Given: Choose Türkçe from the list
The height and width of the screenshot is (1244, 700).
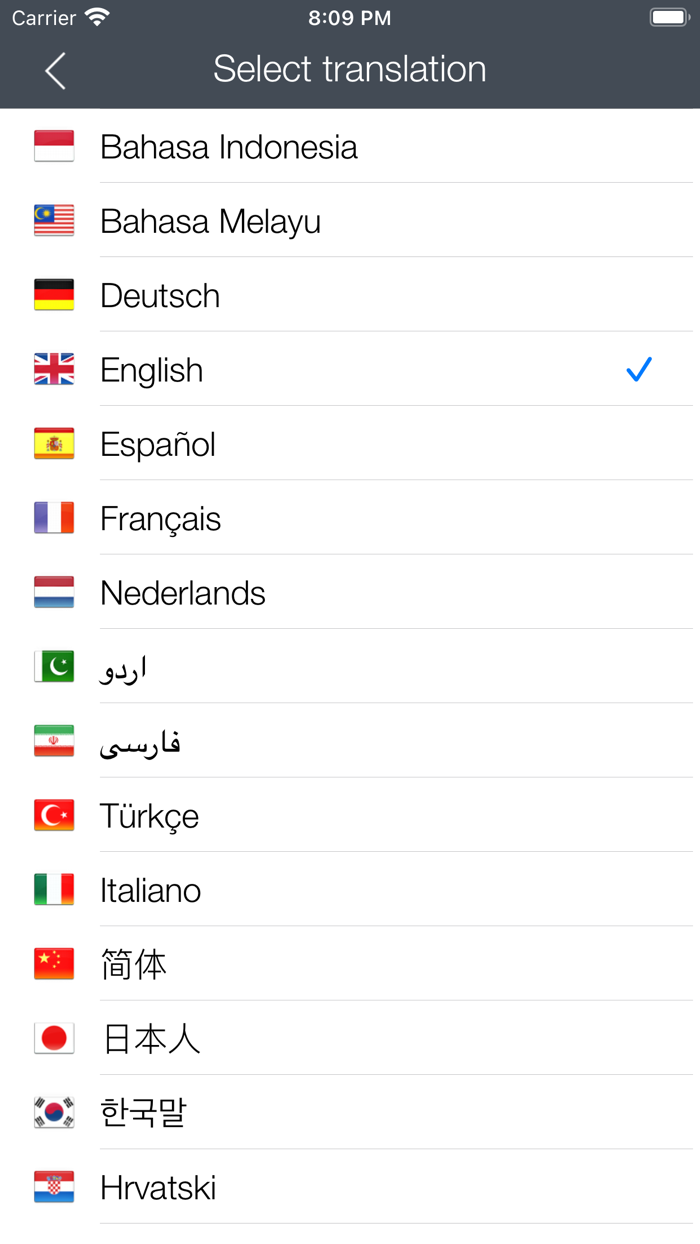Looking at the screenshot, I should (150, 816).
